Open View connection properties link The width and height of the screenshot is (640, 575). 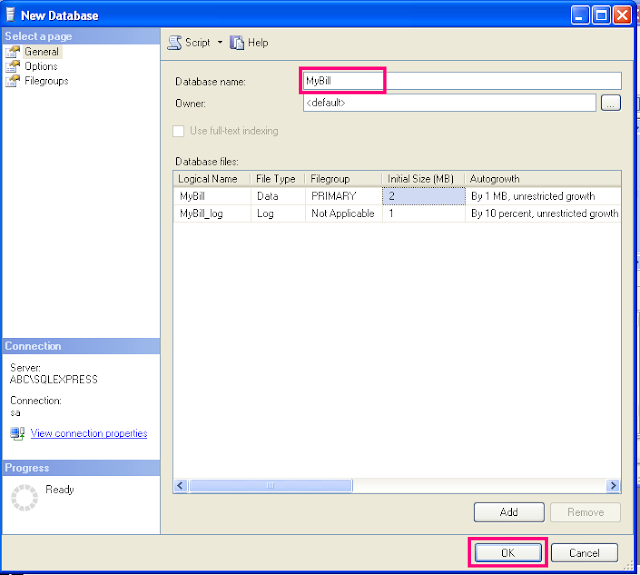(89, 433)
